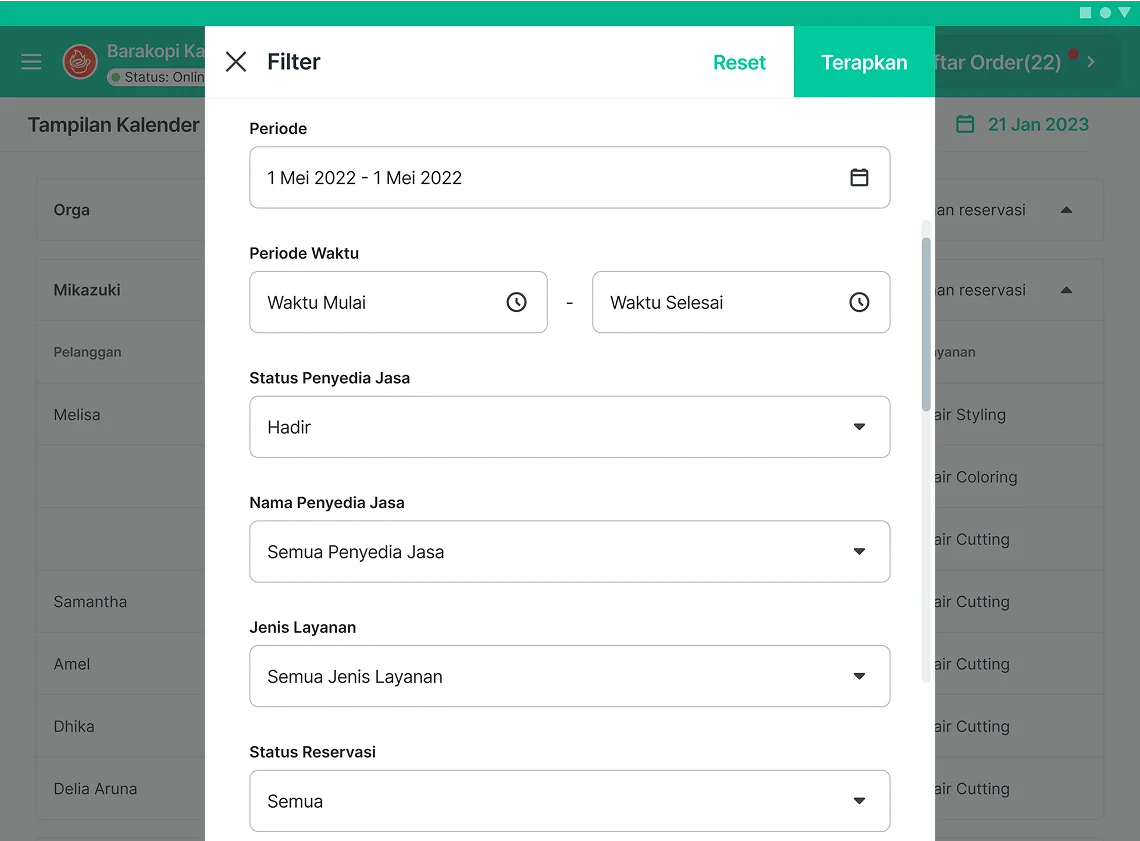Click clock icon in Waktu Mulai field
The image size is (1140, 841).
coord(516,302)
